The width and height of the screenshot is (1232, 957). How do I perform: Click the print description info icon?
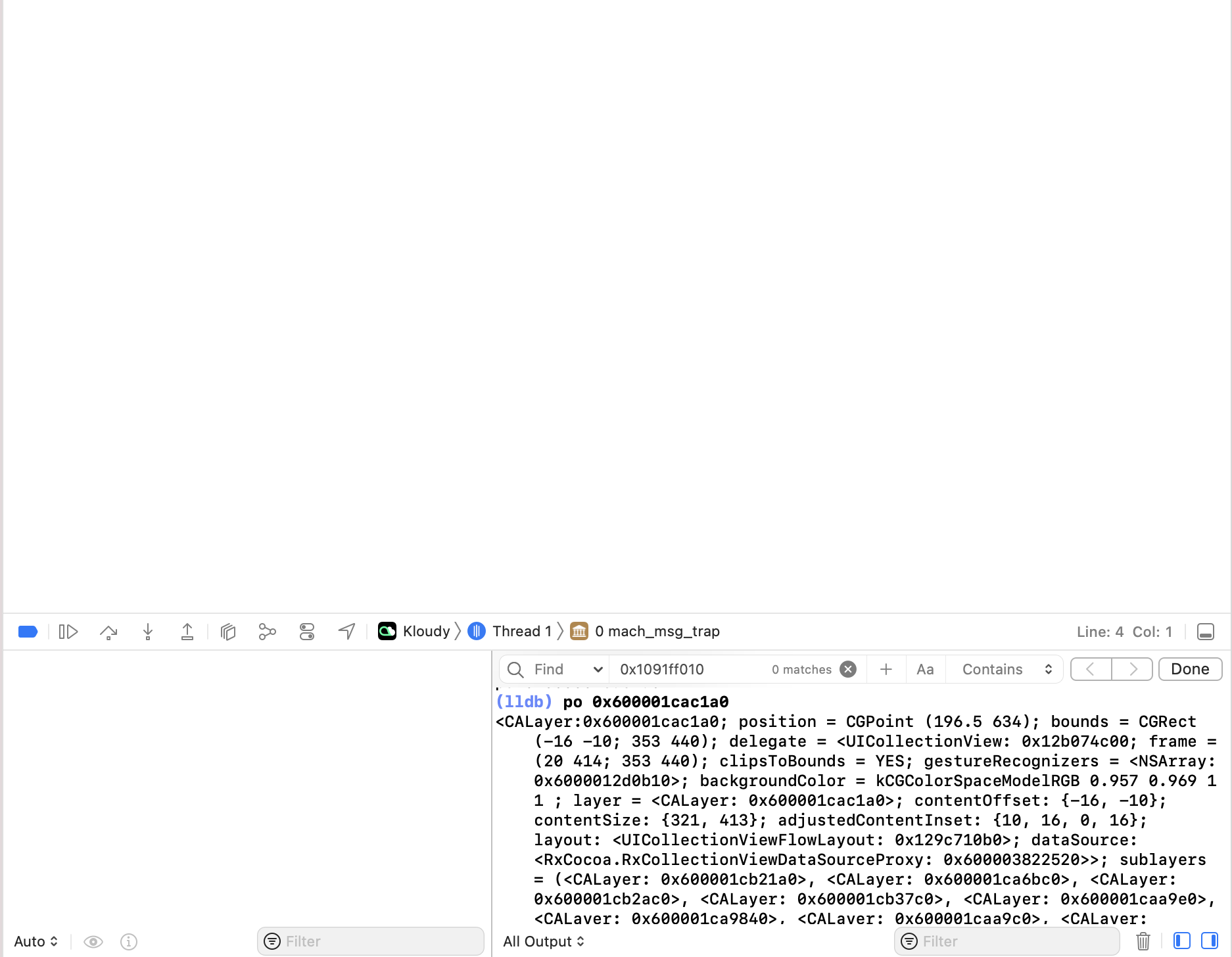coord(129,942)
